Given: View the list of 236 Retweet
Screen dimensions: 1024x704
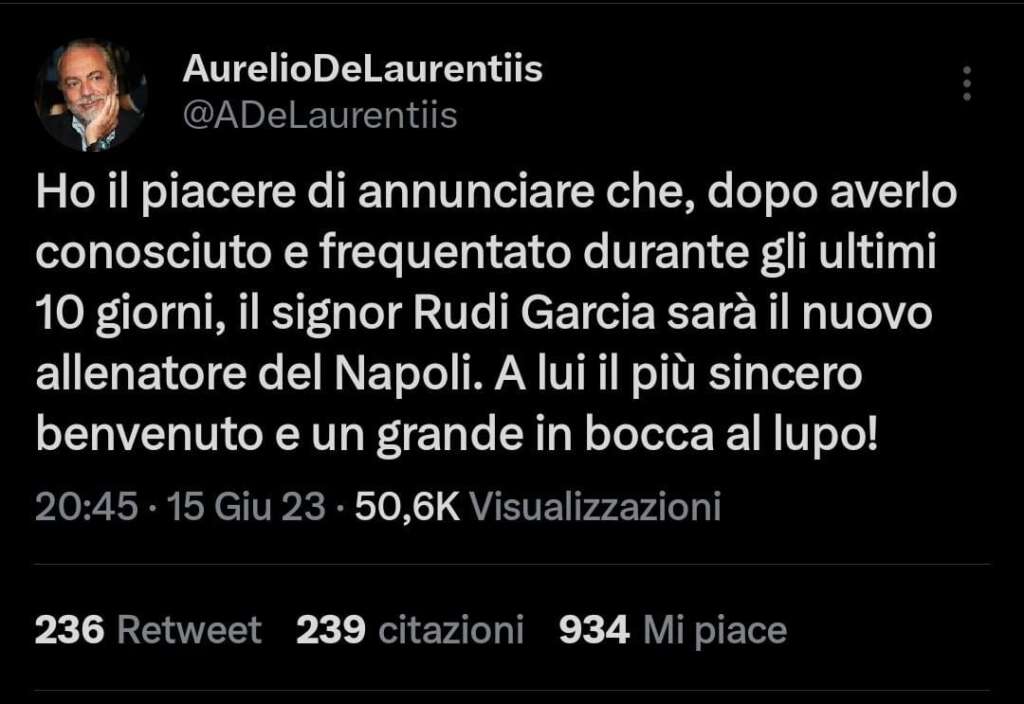Looking at the screenshot, I should 148,630.
